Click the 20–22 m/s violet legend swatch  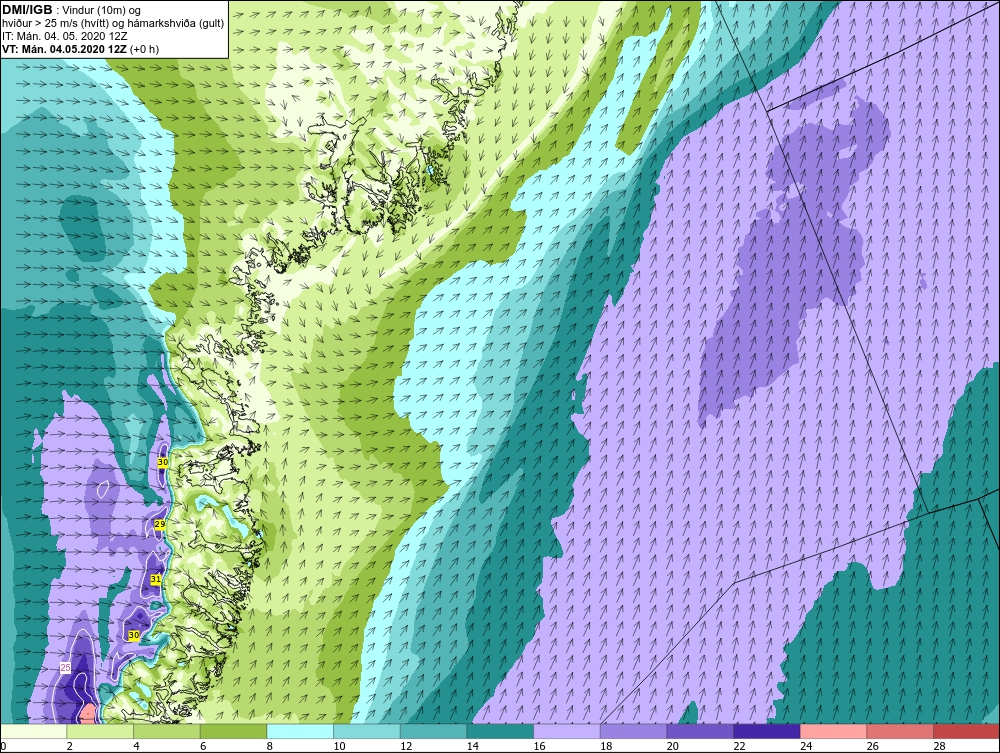coord(700,731)
